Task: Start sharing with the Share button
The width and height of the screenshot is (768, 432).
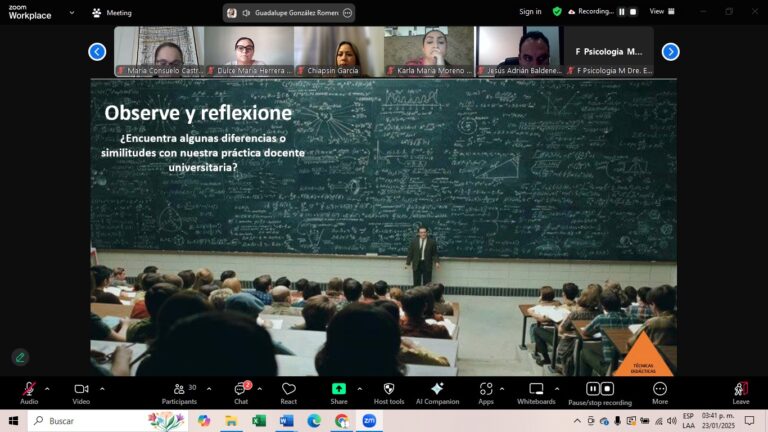Action: click(x=338, y=394)
